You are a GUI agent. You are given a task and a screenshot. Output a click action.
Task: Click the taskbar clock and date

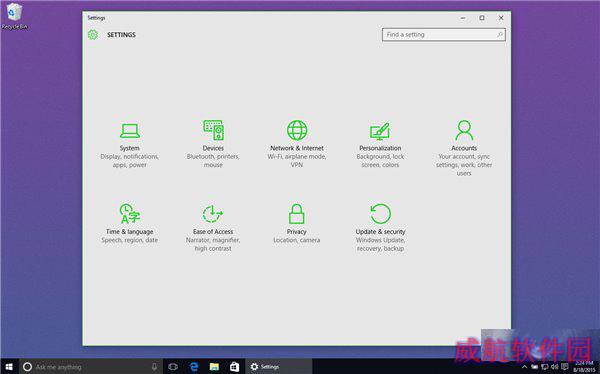coord(584,366)
